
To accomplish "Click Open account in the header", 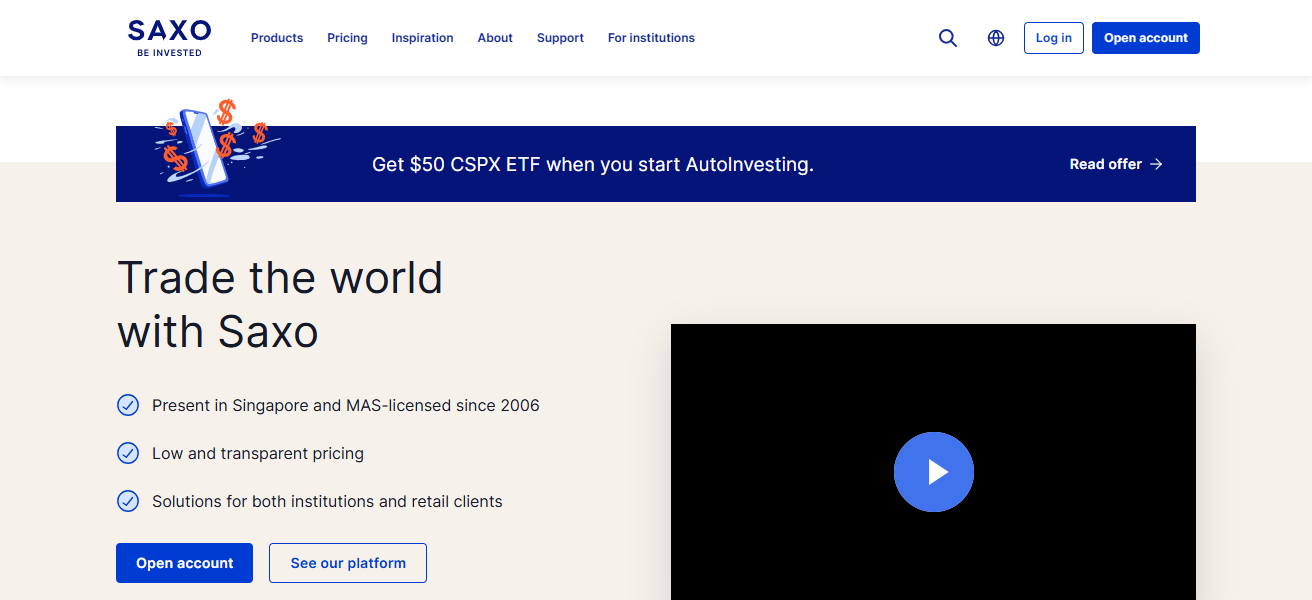I will tap(1146, 38).
